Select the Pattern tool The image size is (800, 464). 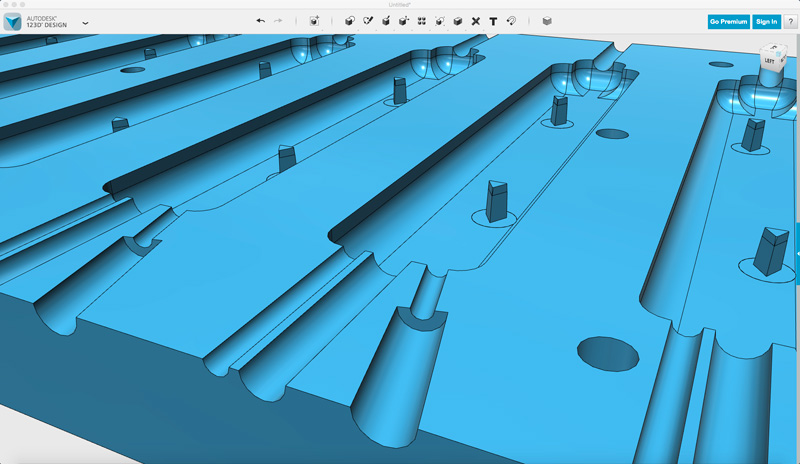422,21
